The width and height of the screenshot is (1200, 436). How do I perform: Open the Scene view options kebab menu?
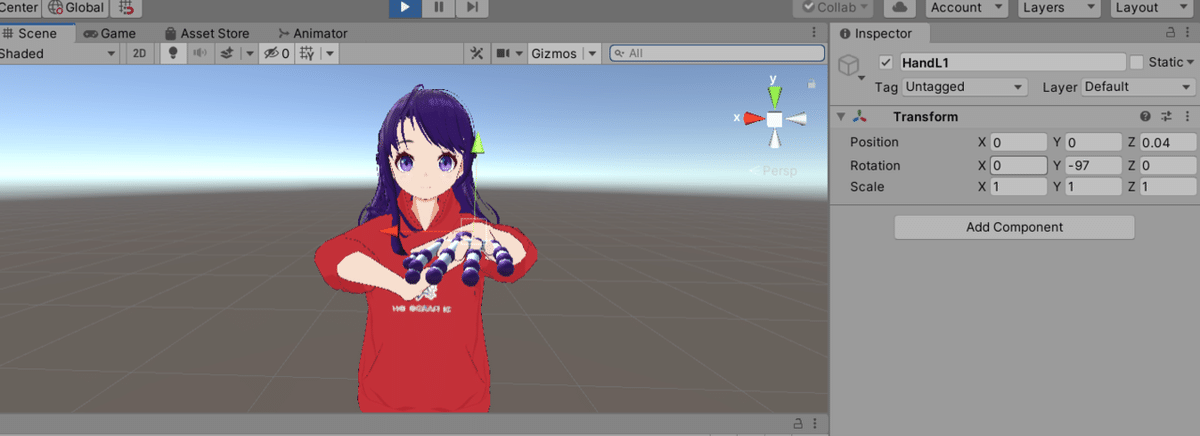[814, 33]
